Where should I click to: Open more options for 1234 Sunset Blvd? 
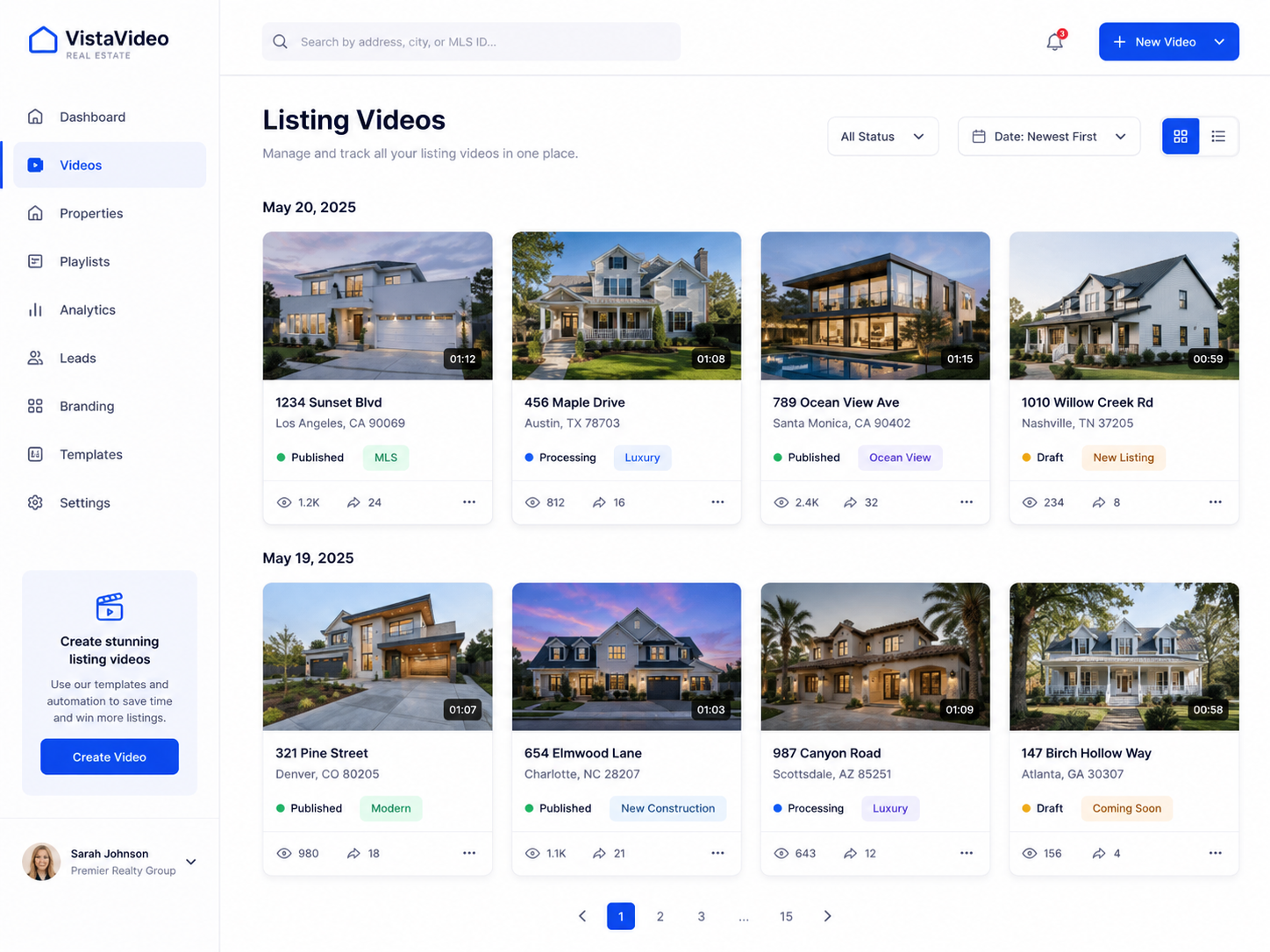(x=469, y=502)
